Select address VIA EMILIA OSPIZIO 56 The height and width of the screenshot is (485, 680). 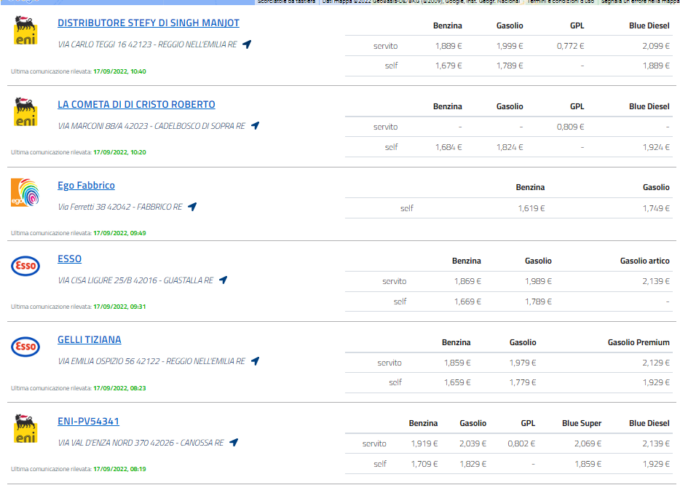[151, 361]
